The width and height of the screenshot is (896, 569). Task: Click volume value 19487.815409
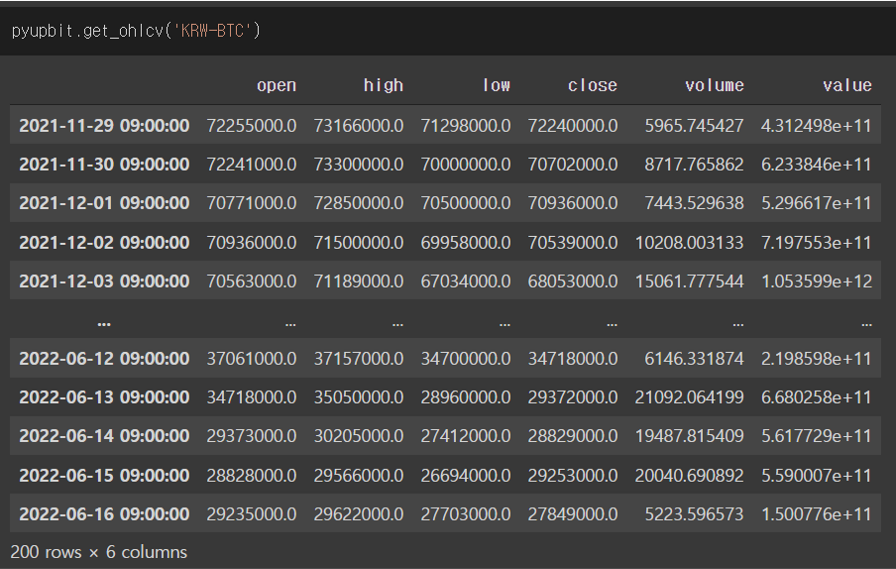[690, 436]
